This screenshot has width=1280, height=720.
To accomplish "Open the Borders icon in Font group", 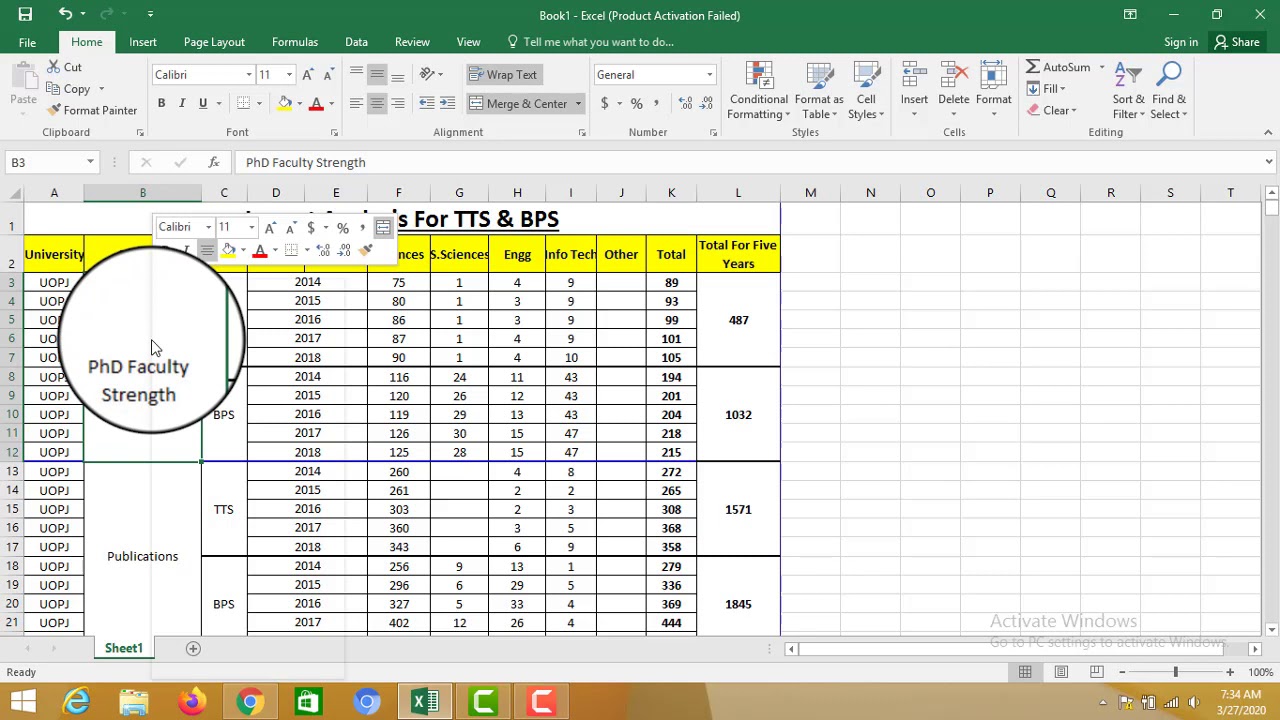I will (x=244, y=103).
